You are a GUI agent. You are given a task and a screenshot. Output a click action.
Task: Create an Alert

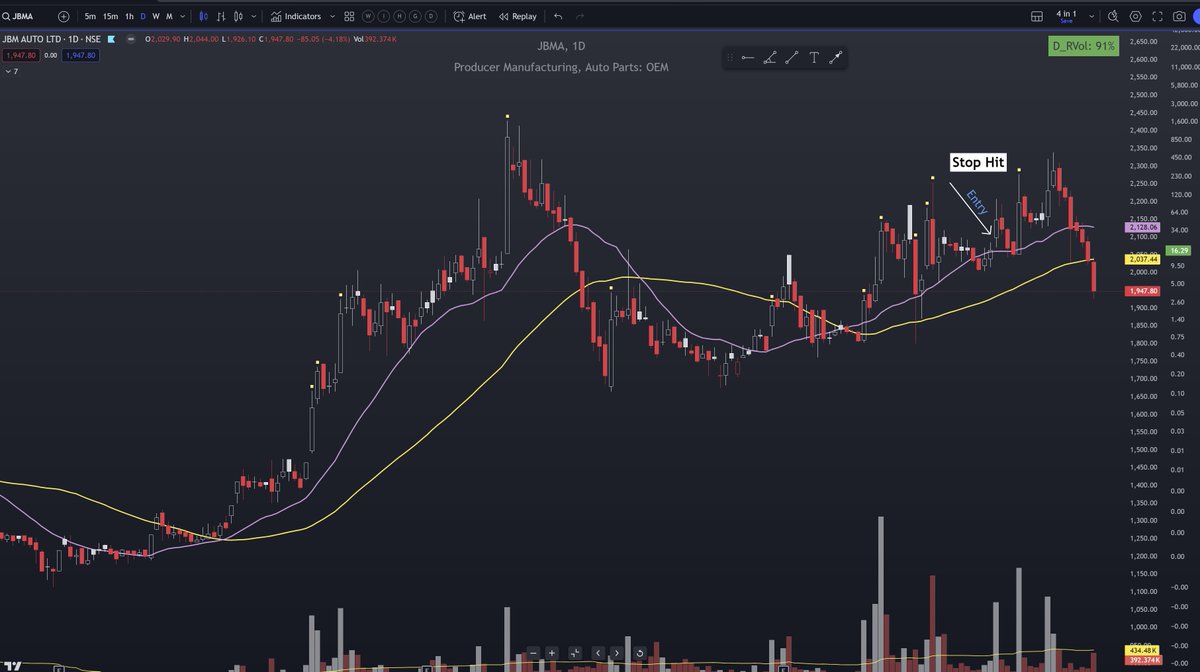[470, 16]
